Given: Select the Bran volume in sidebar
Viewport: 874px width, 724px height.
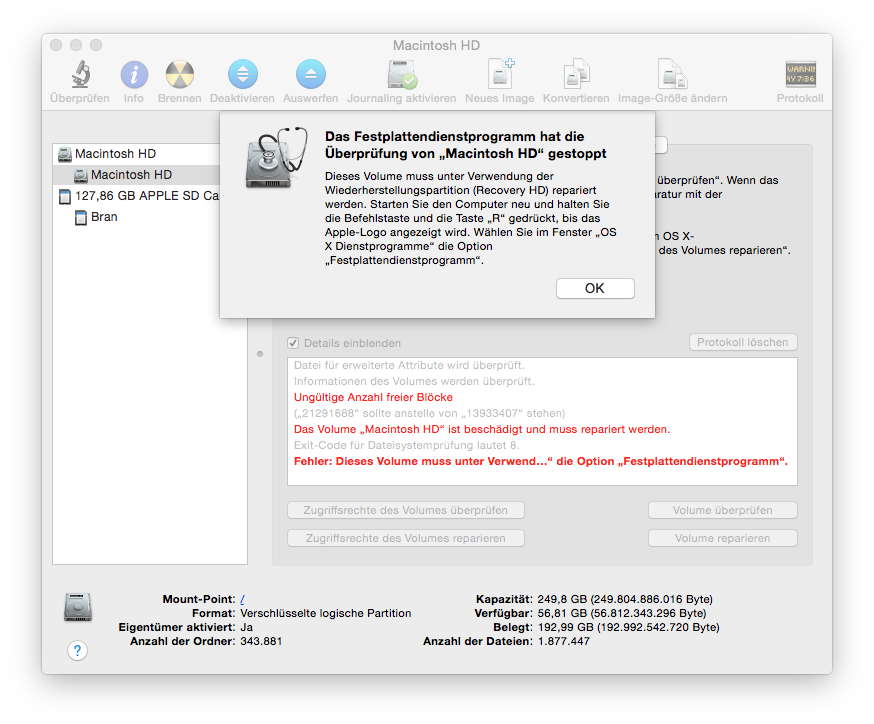Looking at the screenshot, I should pos(96,217).
